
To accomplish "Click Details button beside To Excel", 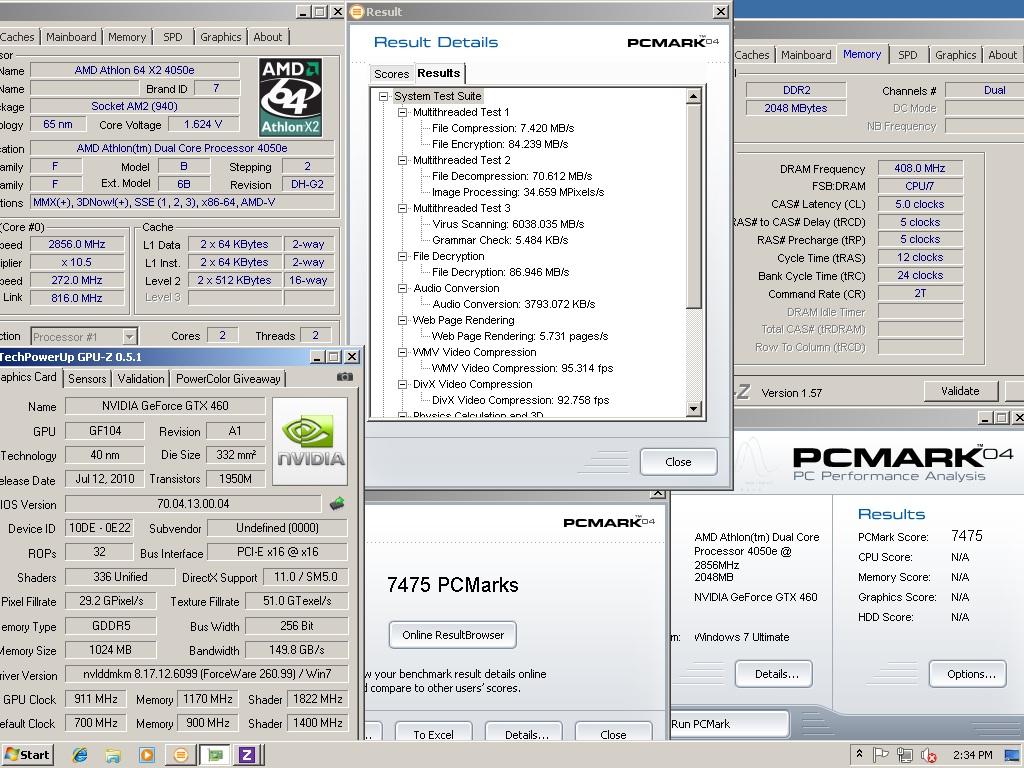I will coord(526,731).
